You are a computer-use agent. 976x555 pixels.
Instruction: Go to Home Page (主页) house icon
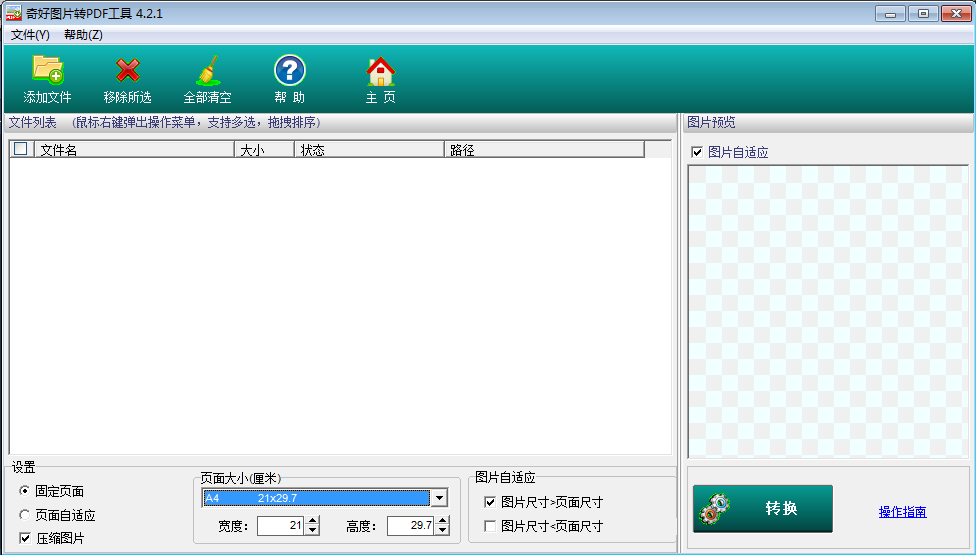[x=380, y=70]
